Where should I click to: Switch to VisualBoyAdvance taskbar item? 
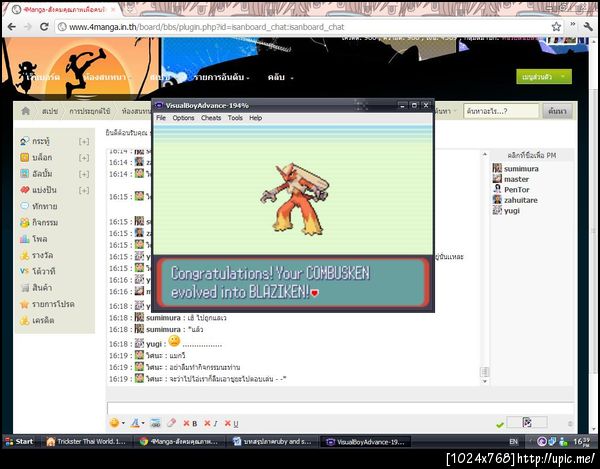(x=366, y=441)
